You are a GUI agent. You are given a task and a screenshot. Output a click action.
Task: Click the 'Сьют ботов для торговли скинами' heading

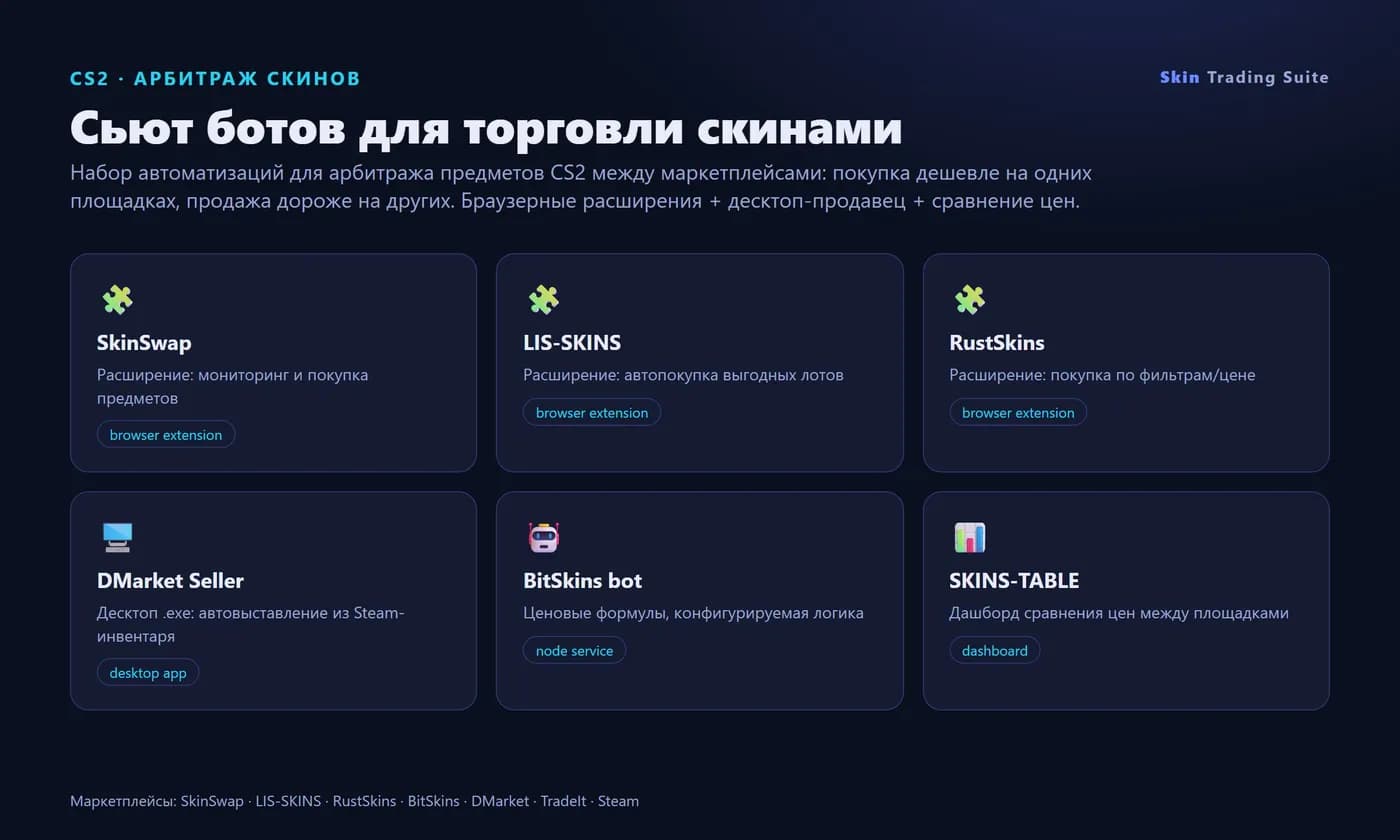[x=486, y=127]
